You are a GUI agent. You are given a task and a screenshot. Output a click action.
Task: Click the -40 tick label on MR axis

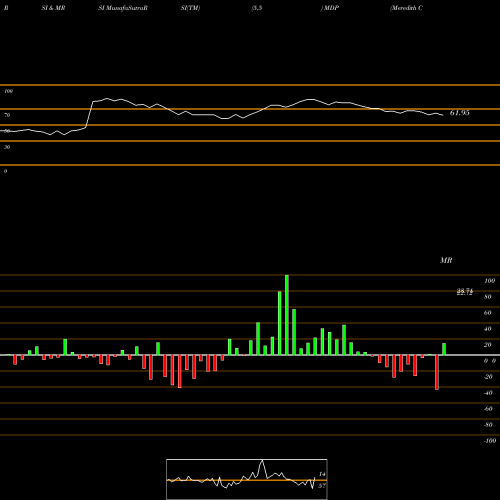coord(488,393)
